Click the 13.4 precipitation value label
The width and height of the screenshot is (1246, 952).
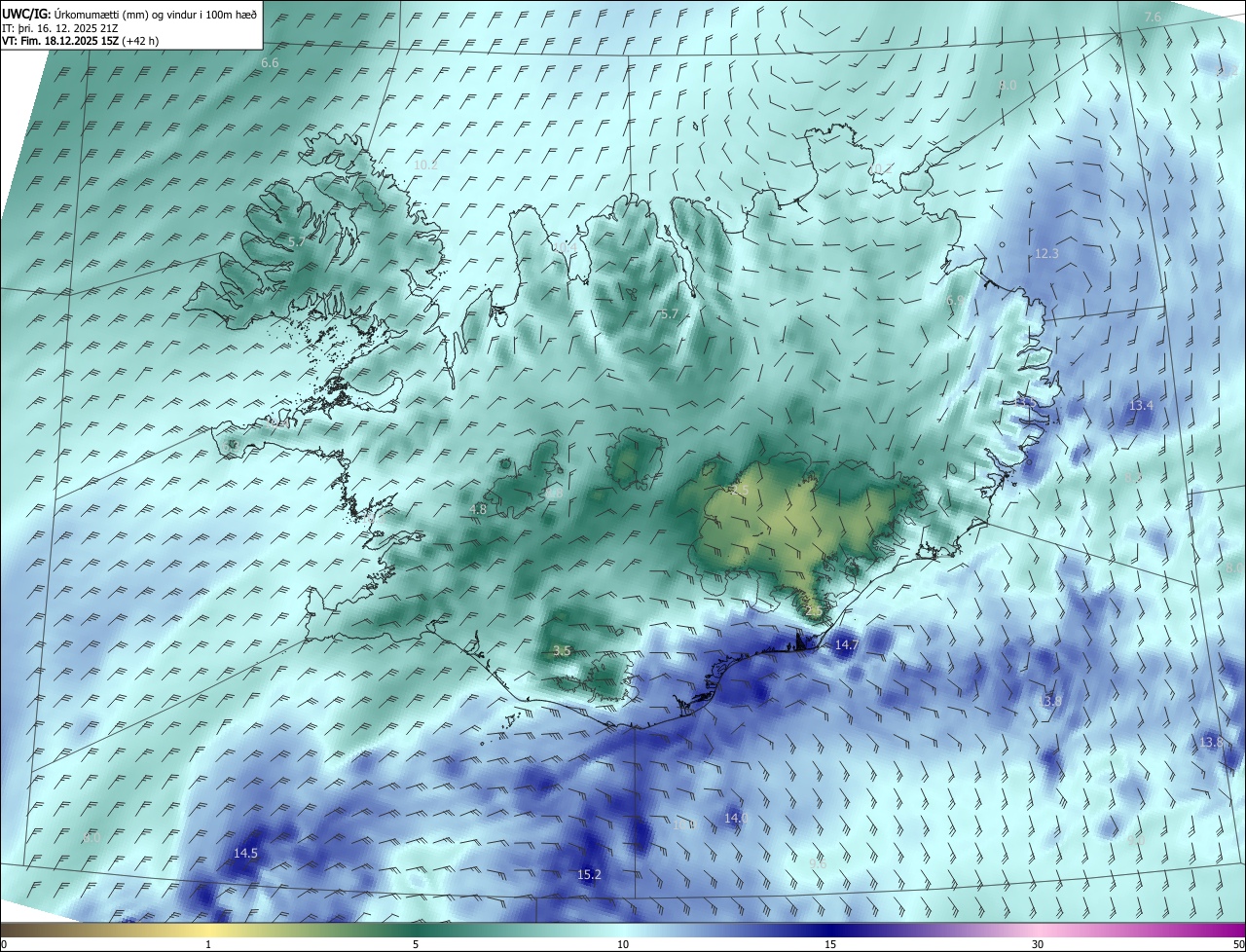pos(1141,405)
